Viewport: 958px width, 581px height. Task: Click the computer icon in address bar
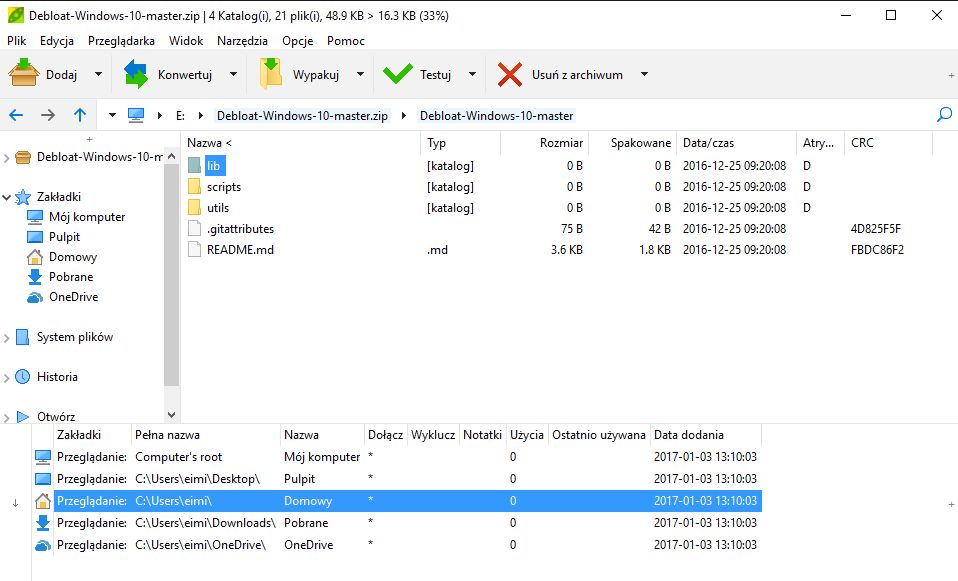tap(136, 115)
